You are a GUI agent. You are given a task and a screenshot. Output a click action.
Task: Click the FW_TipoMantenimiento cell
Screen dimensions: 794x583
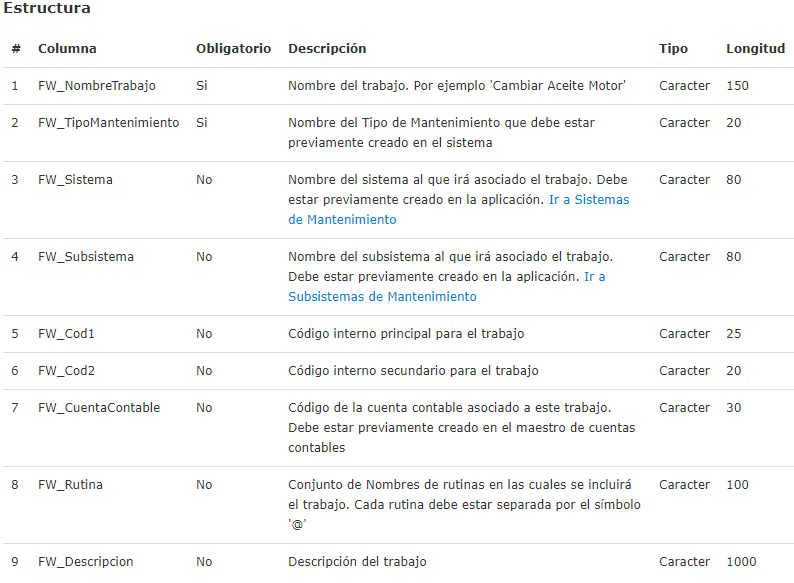pos(108,123)
